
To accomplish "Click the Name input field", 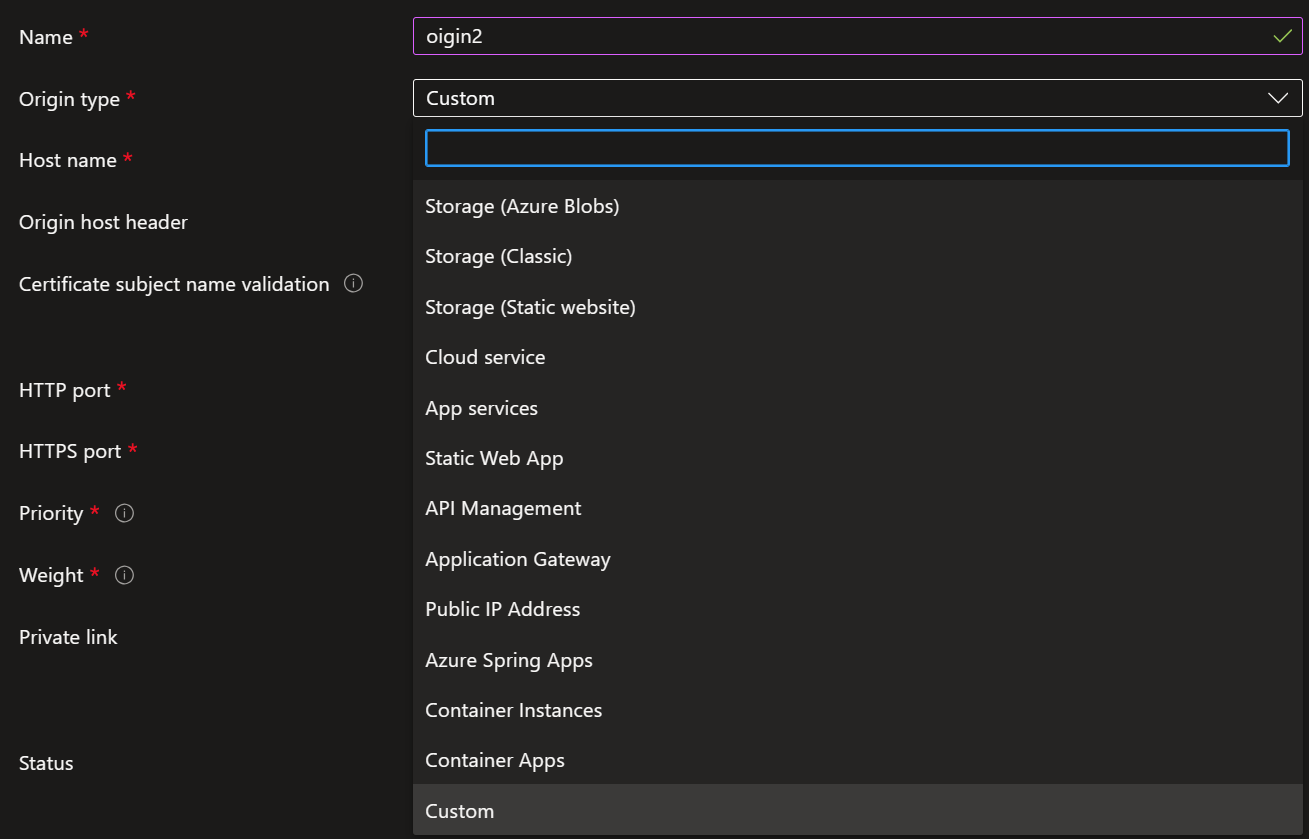I will click(x=840, y=37).
